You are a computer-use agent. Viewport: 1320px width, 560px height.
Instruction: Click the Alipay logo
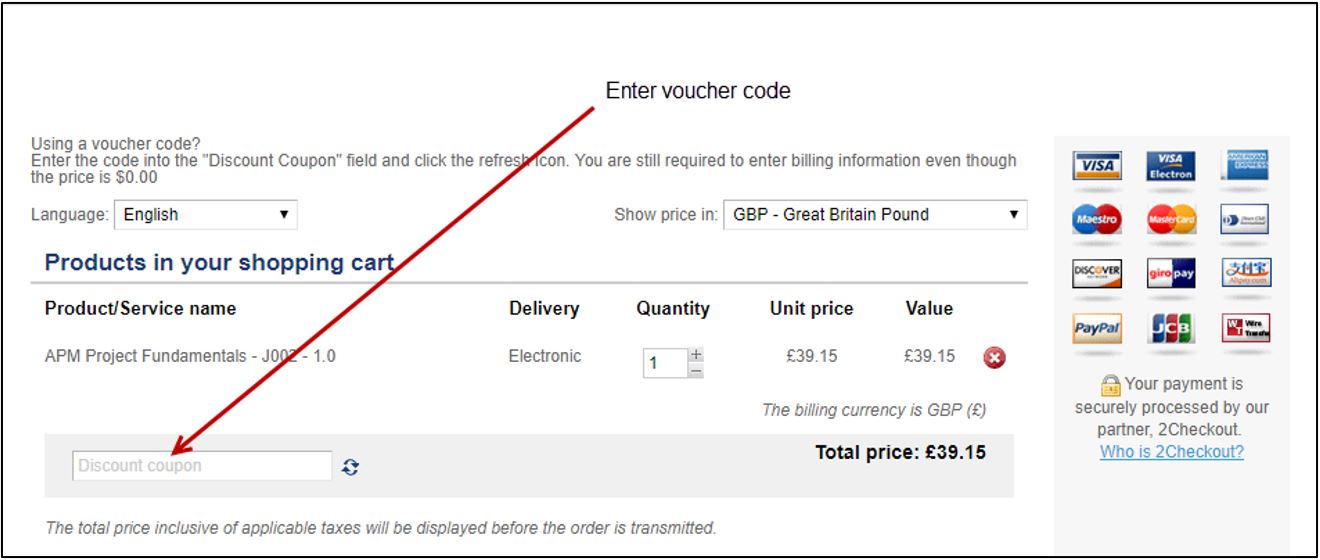pyautogui.click(x=1245, y=272)
